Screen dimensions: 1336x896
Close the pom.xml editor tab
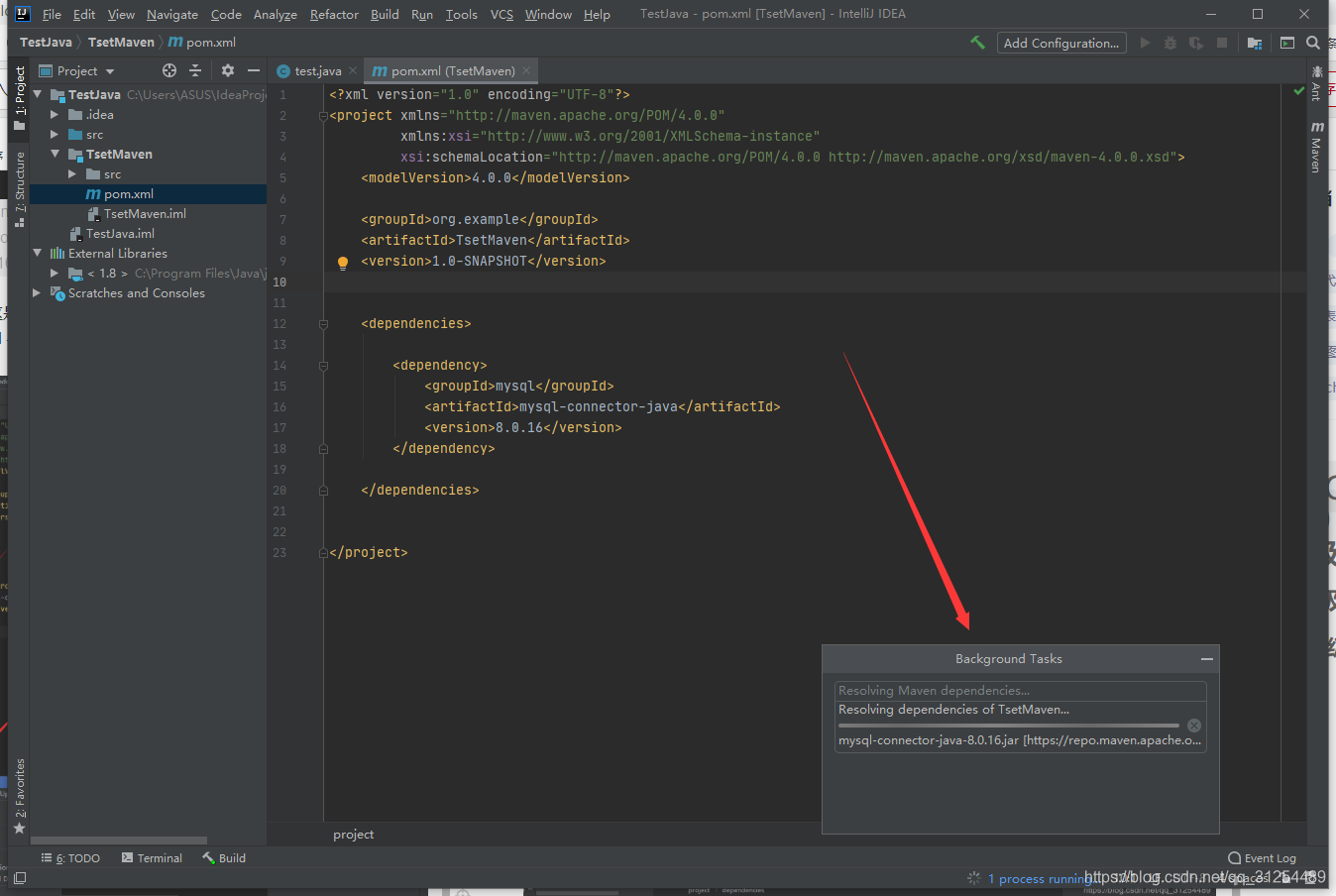point(526,70)
